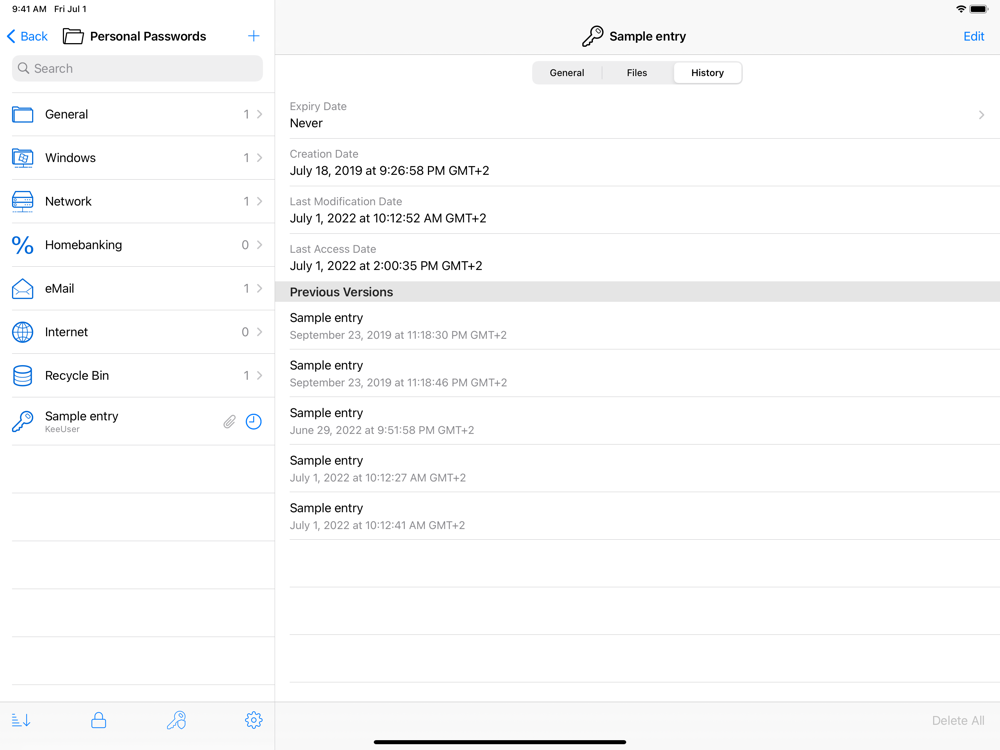Screen dimensions: 1000x750
Task: Open settings via the gear icon
Action: (x=254, y=721)
